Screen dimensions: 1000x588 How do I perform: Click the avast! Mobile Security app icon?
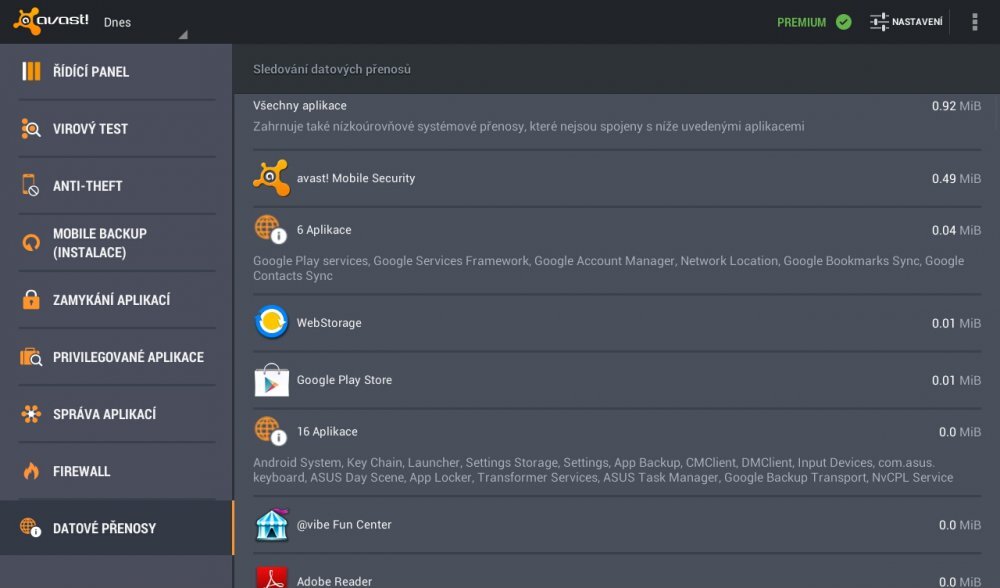click(271, 178)
